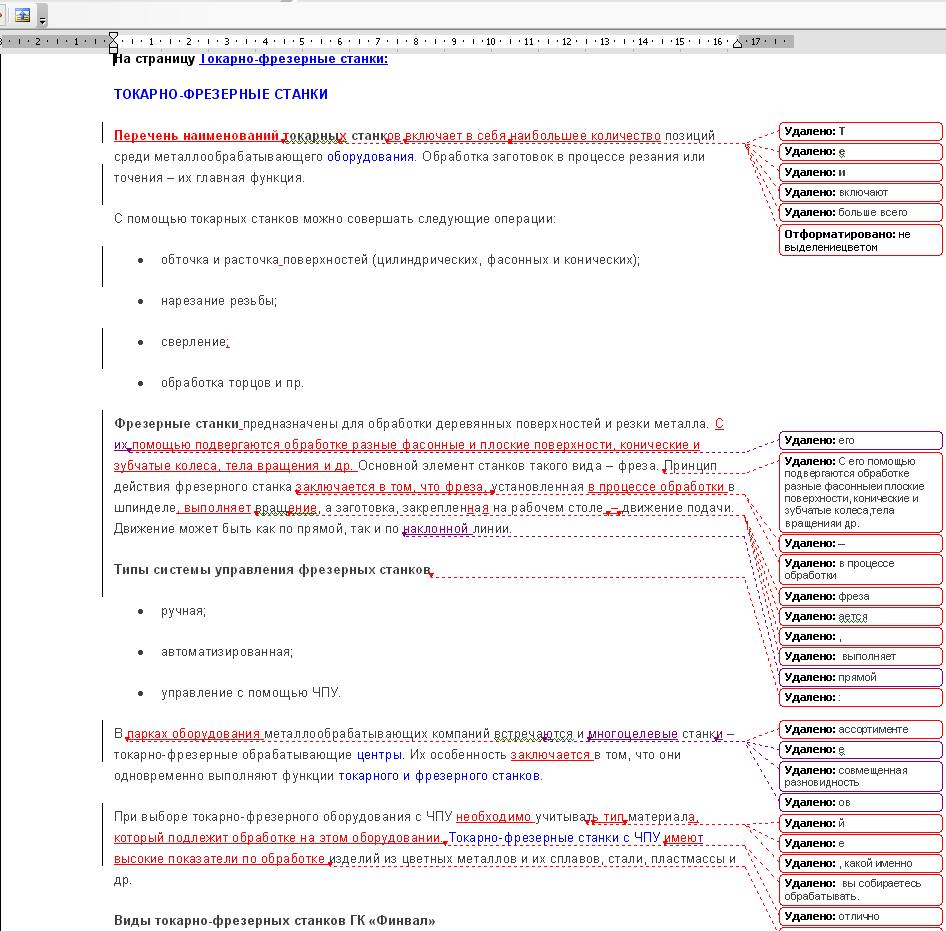Click the purple balloon 'Удалено: его'

[860, 440]
